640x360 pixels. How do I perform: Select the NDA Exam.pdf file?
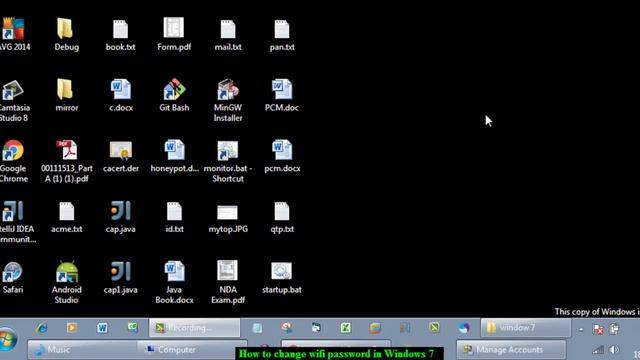point(228,282)
